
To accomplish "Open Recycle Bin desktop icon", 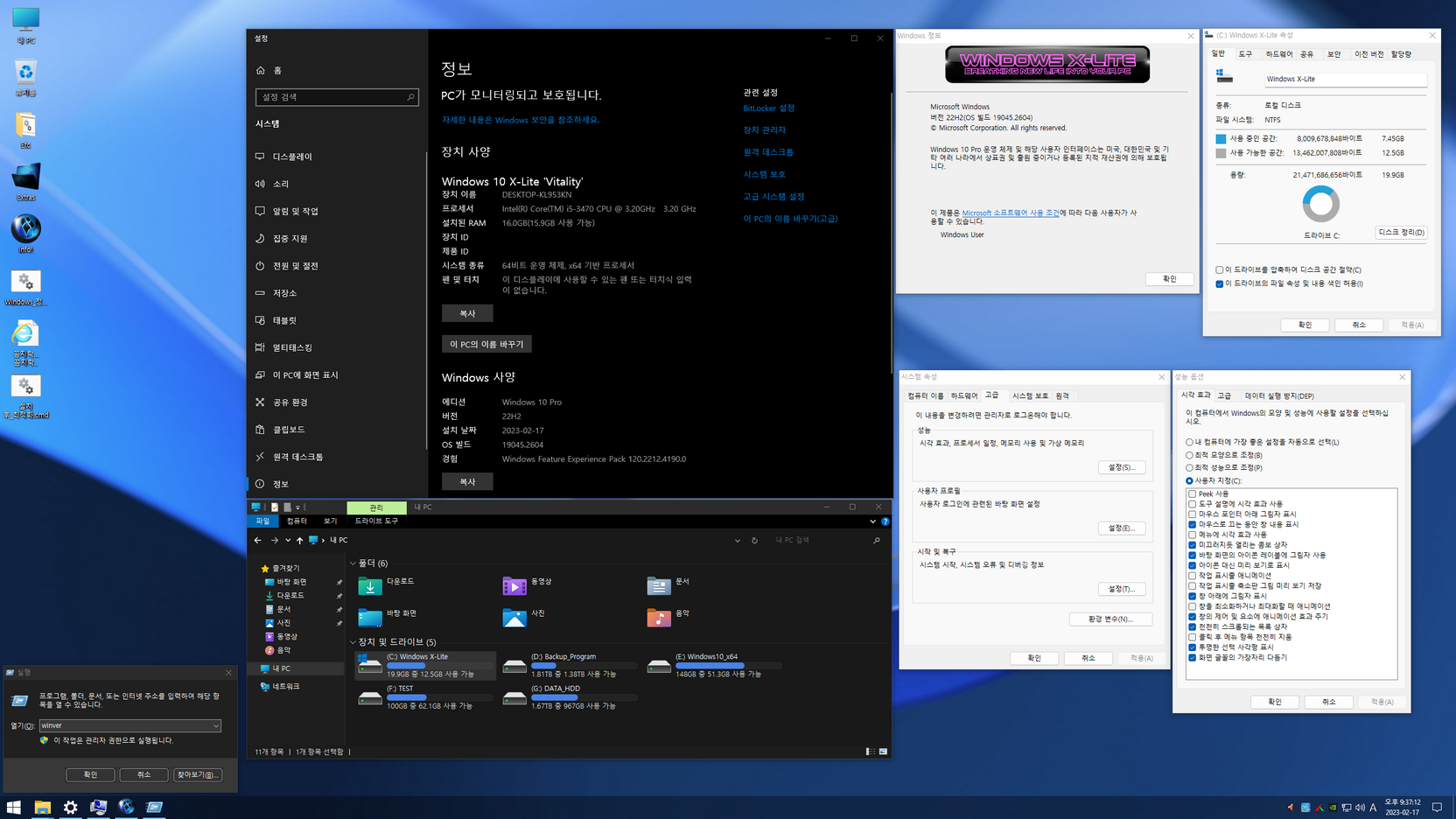I will click(x=25, y=79).
